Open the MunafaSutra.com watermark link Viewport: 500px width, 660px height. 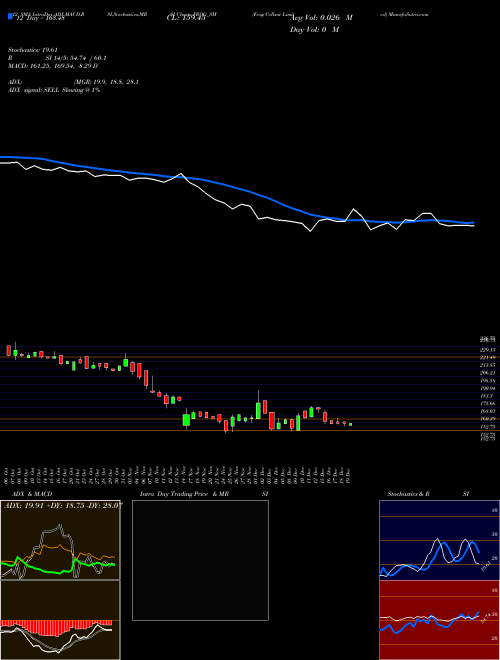pyautogui.click(x=407, y=14)
